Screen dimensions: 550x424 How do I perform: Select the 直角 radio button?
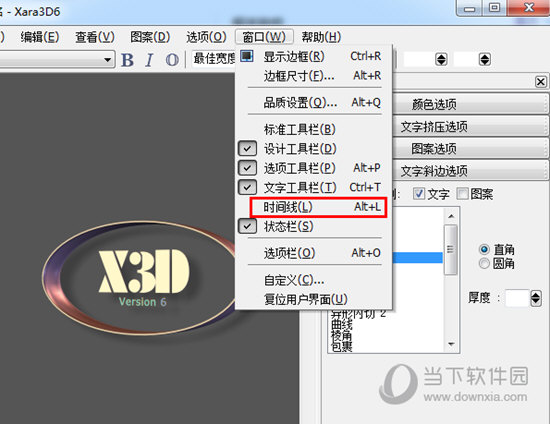coord(484,249)
